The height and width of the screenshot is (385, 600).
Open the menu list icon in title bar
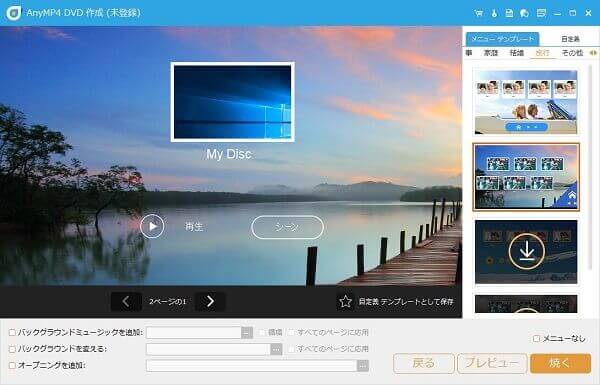[541, 13]
